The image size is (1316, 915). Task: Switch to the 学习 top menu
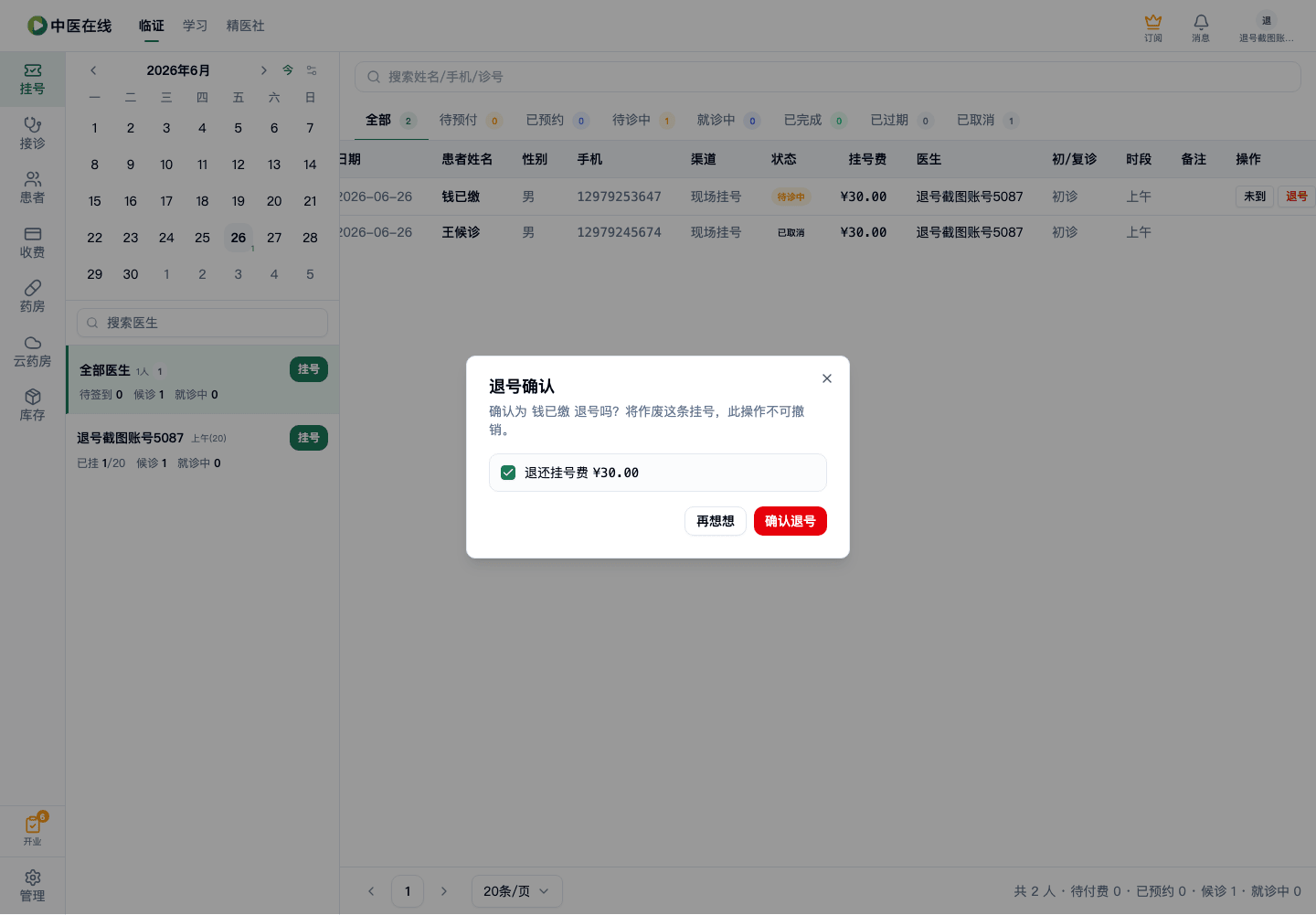[196, 26]
